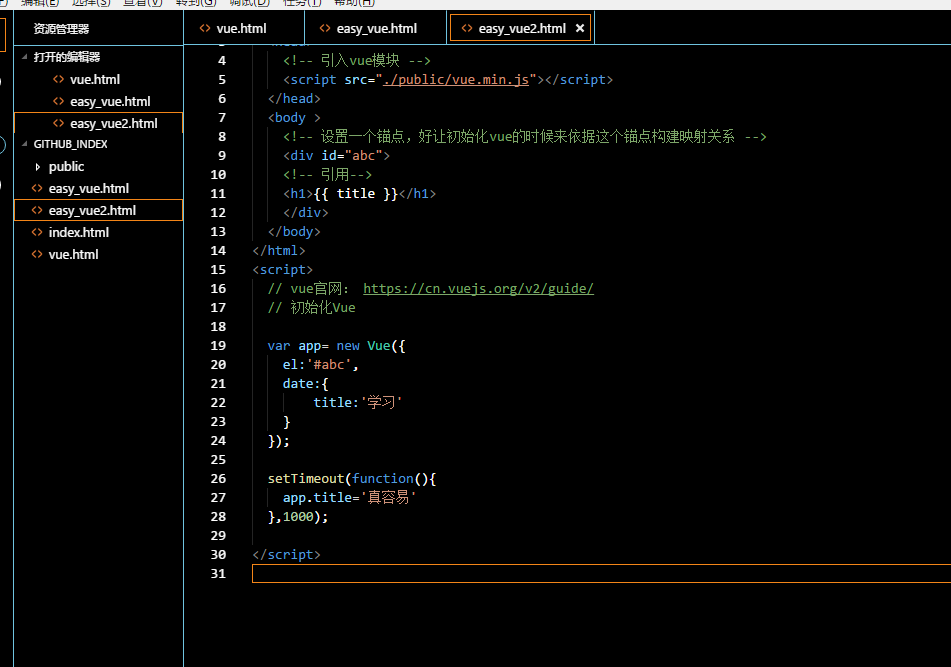The image size is (951, 667).
Task: Click the file icon beside explorer vue.html at bottom
Action: pyautogui.click(x=37, y=254)
